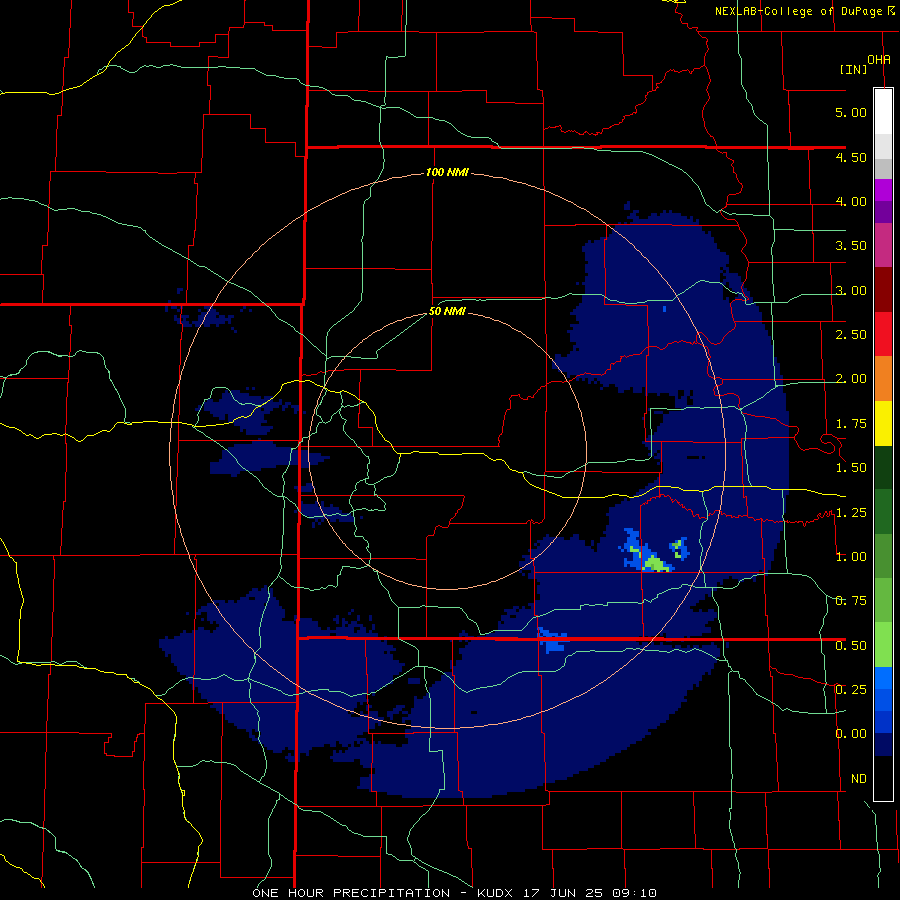Click the 2.00 legend value
Screen dimensions: 900x900
[x=851, y=379]
